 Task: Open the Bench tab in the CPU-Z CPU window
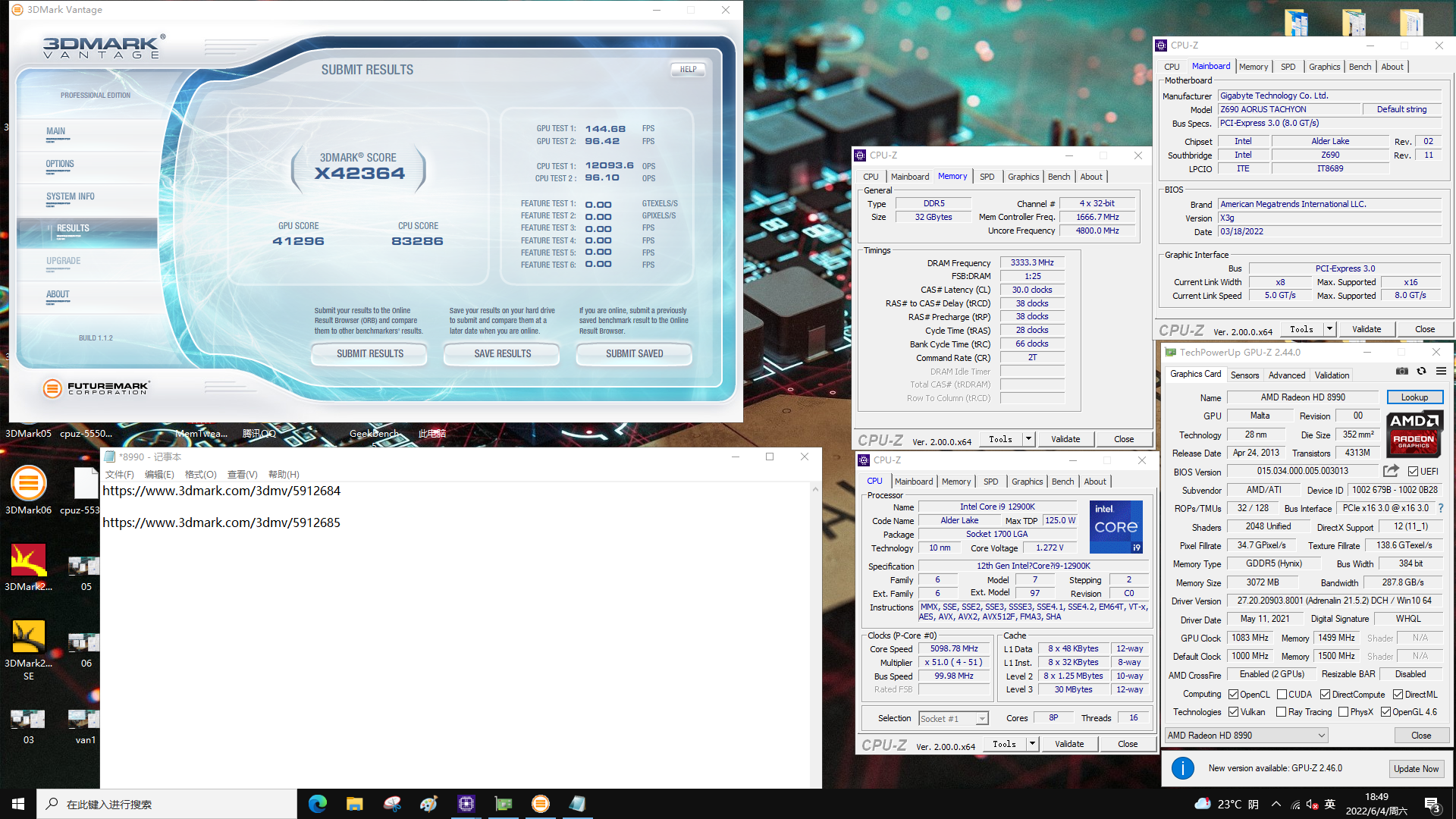1062,482
